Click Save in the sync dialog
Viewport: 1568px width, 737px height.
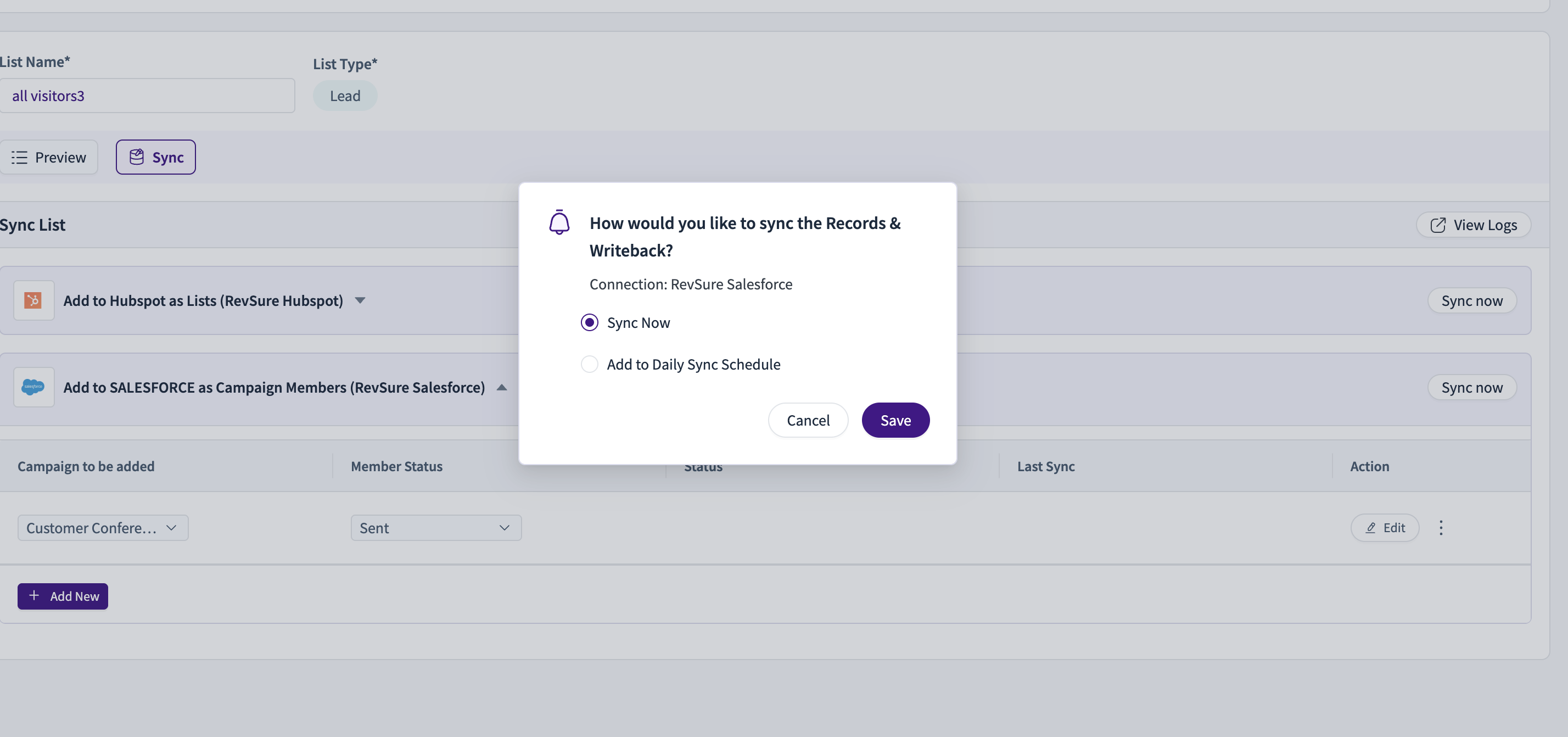click(x=895, y=420)
